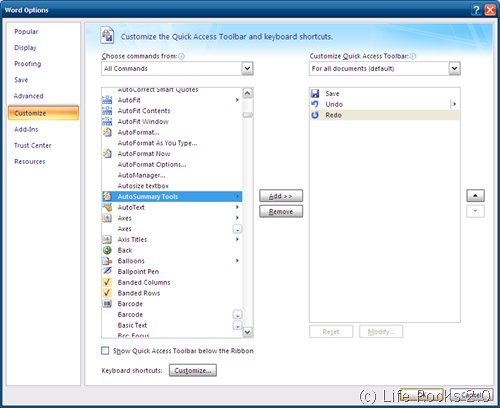Click the first Axes chart icon
The width and height of the screenshot is (500, 408).
tap(107, 218)
